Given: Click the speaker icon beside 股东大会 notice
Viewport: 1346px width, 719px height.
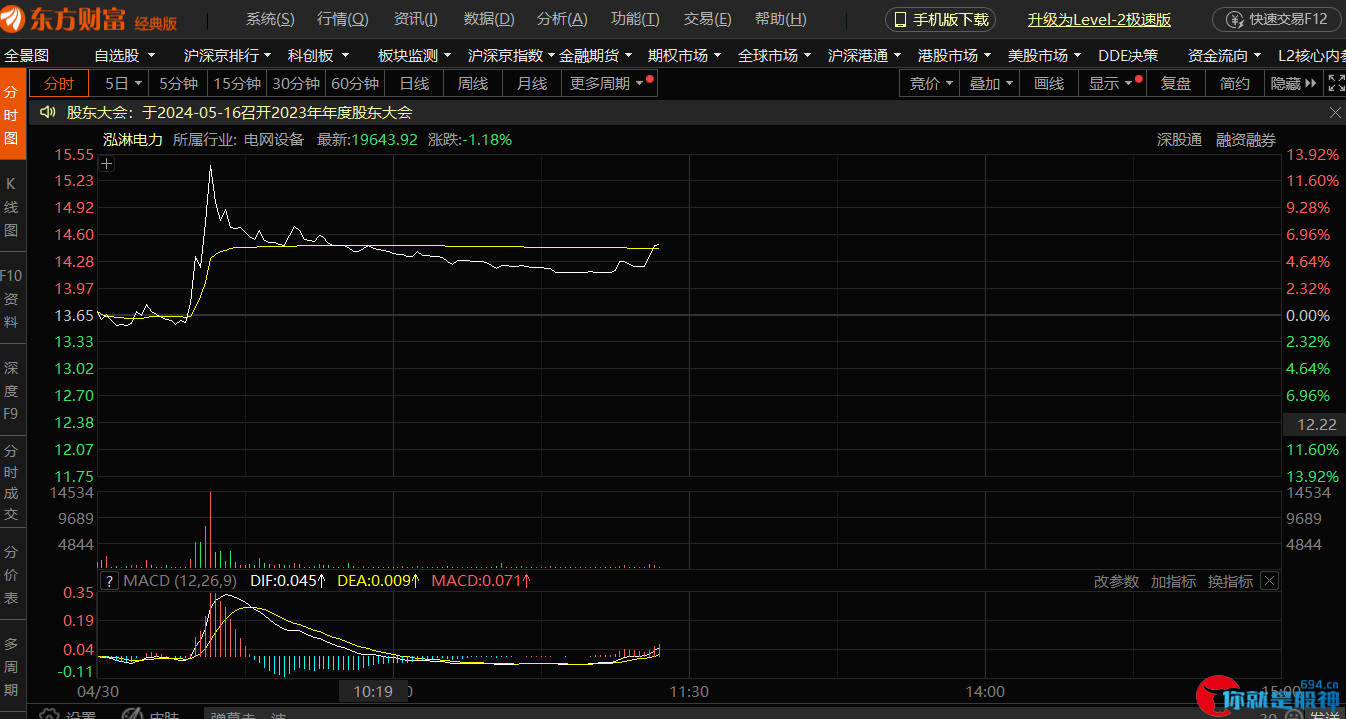Looking at the screenshot, I should pyautogui.click(x=47, y=113).
